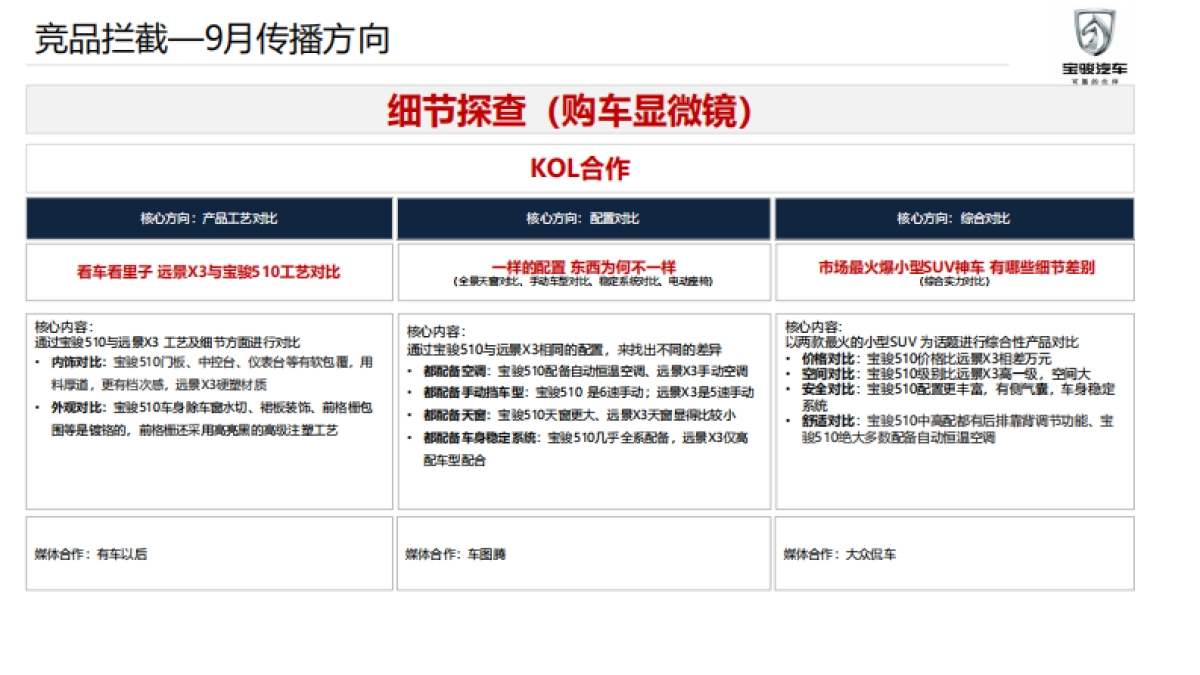Click the 核心方向：产品工艺对比 header

point(209,217)
